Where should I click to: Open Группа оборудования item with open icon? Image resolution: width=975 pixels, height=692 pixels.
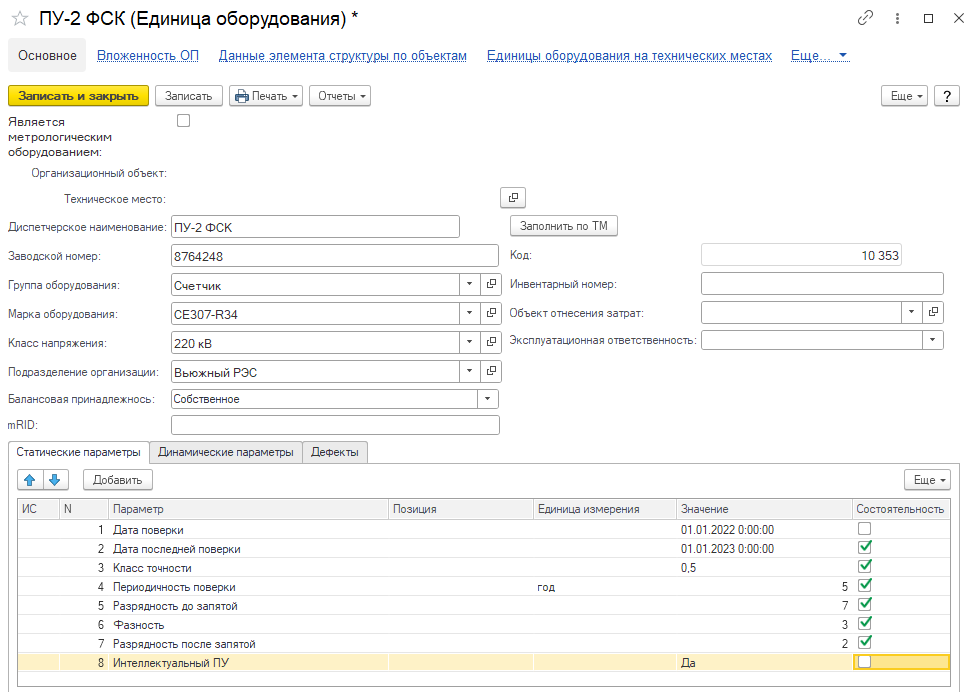pyautogui.click(x=491, y=285)
